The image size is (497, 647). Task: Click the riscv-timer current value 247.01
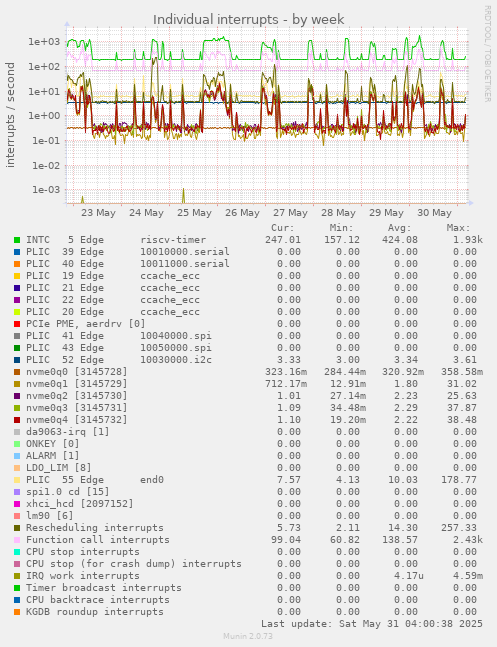283,240
